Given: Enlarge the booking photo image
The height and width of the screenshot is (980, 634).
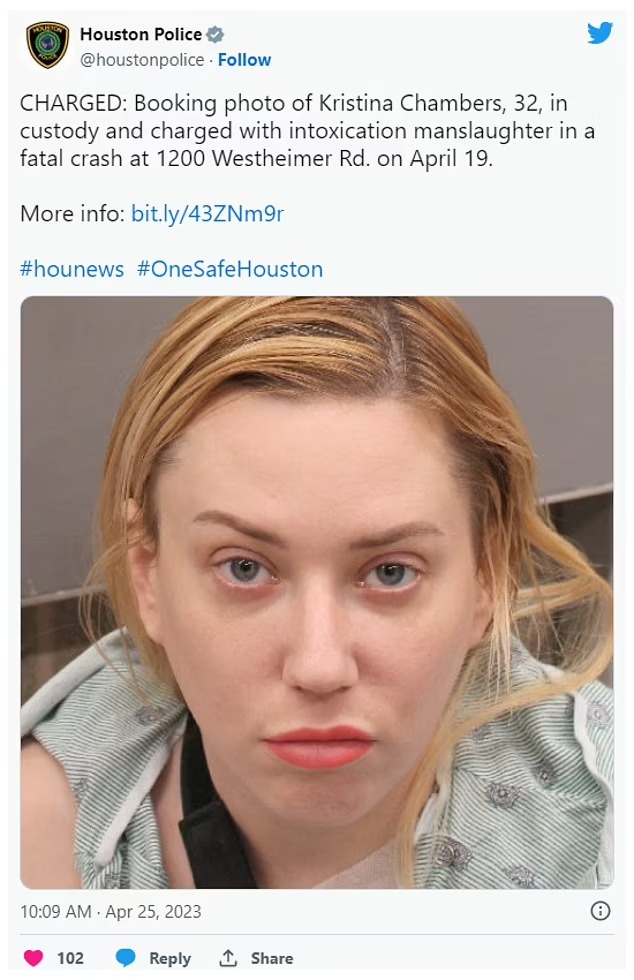Looking at the screenshot, I should pyautogui.click(x=317, y=592).
